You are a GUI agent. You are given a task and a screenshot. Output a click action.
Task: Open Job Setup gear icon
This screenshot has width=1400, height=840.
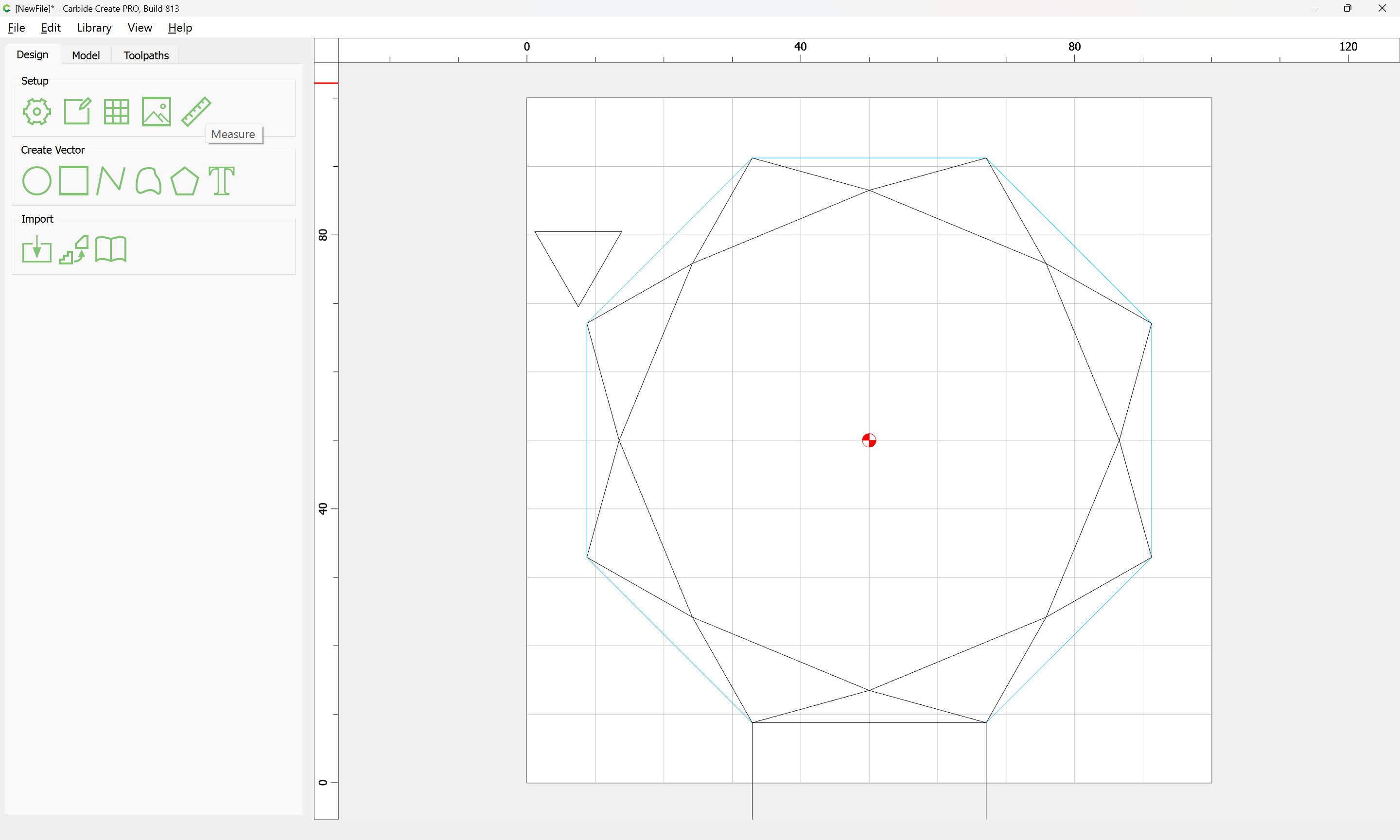click(37, 111)
